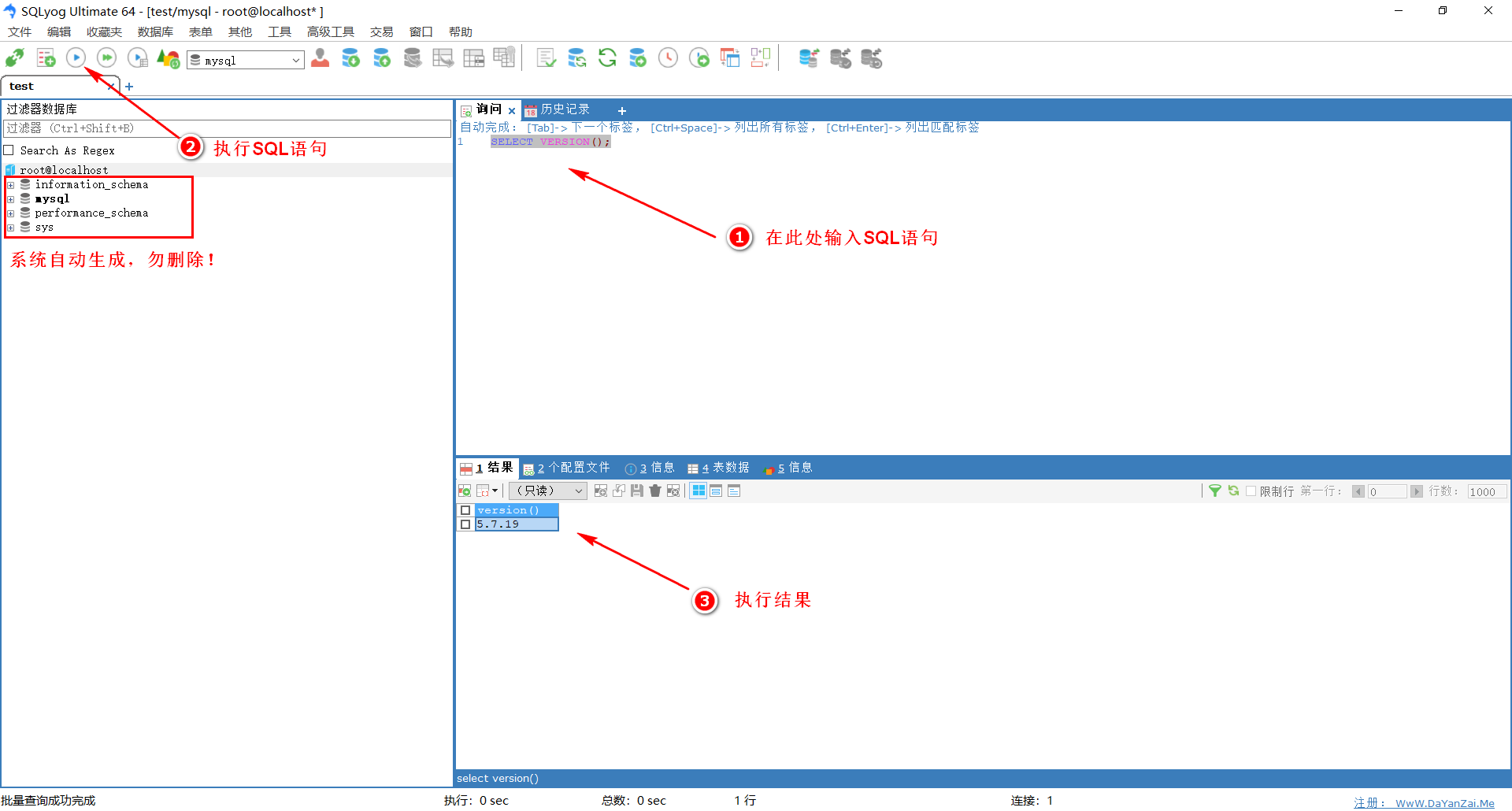Switch to the 历史记录 tab
1512x811 pixels.
click(x=558, y=109)
